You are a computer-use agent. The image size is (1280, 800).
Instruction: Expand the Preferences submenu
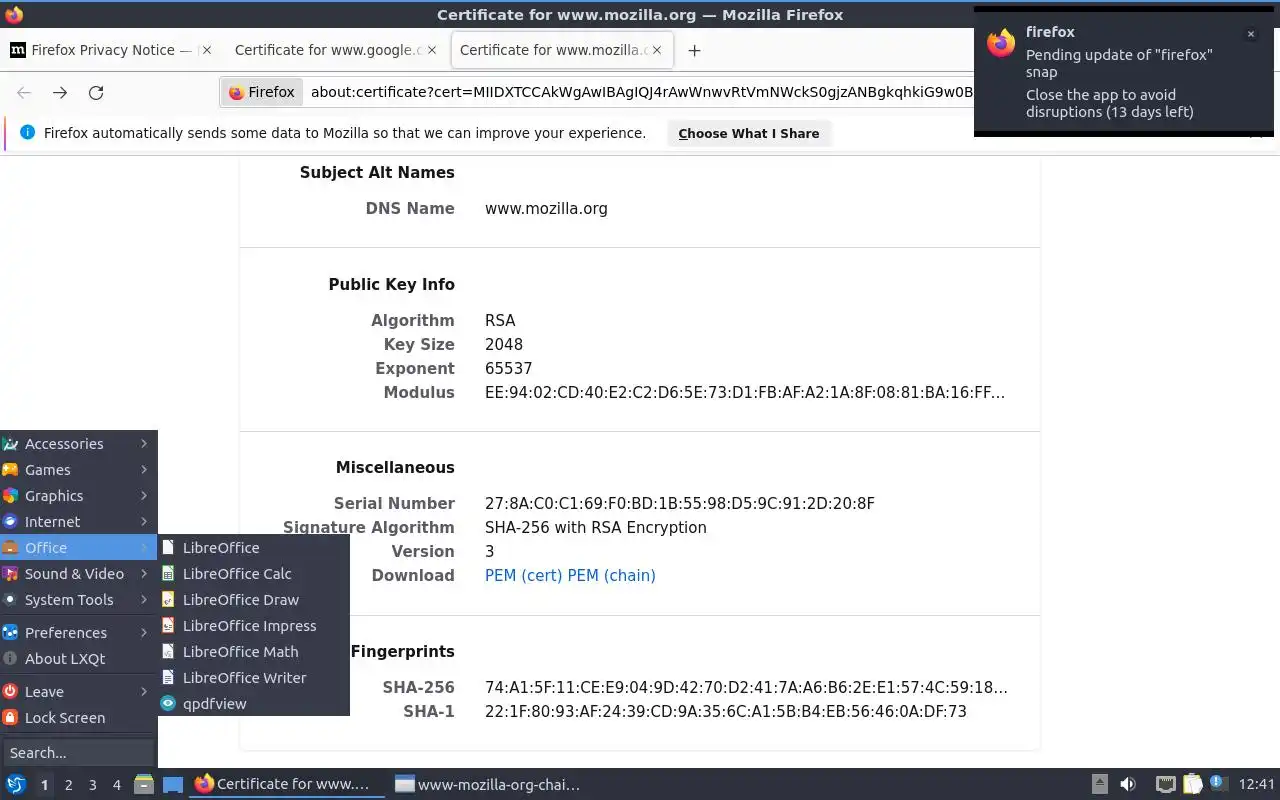[79, 633]
